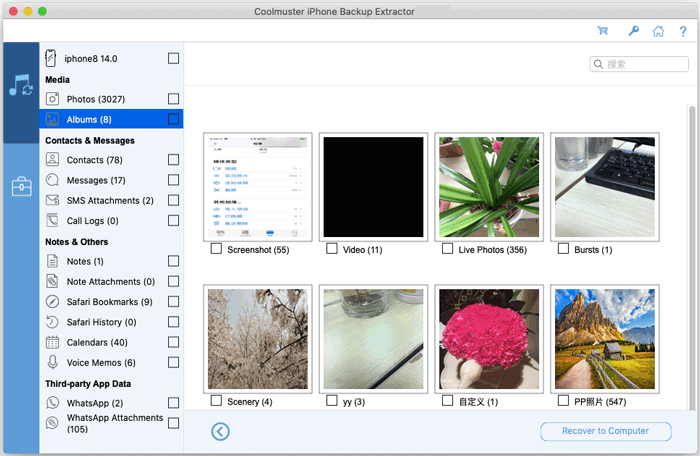700x456 pixels.
Task: Tick the WhatsApp (2) checkbox
Action: (x=173, y=403)
